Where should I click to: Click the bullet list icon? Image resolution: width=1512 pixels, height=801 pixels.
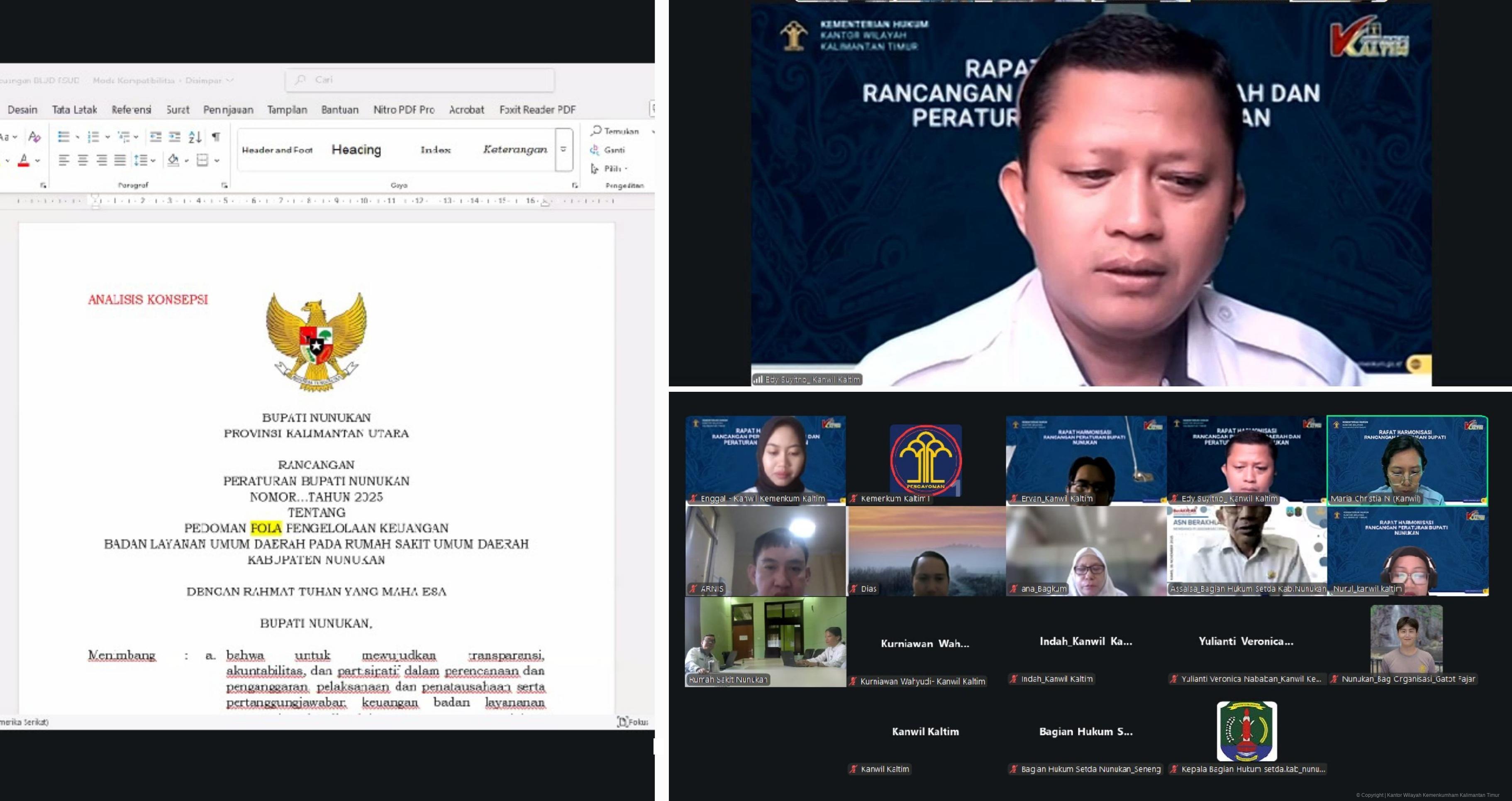click(63, 137)
